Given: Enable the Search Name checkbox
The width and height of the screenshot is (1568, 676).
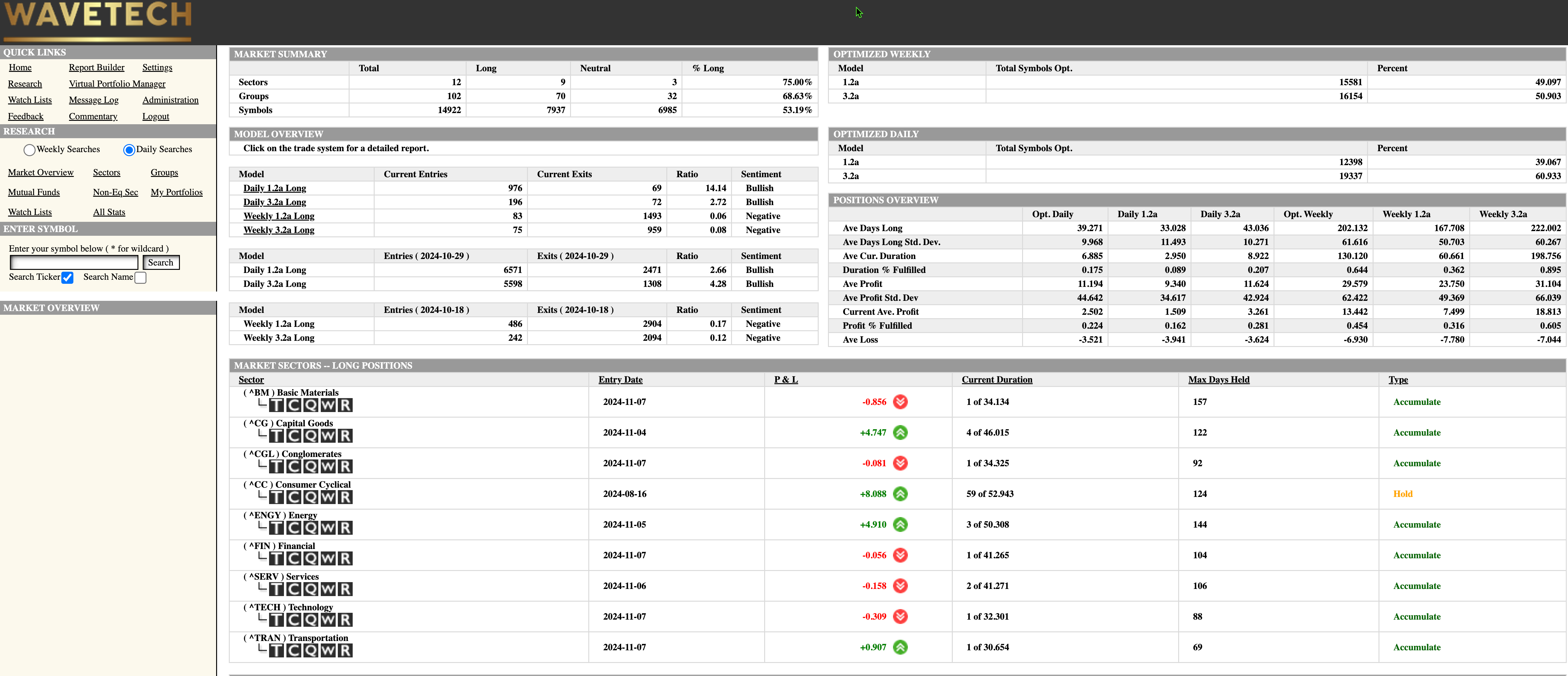Looking at the screenshot, I should pyautogui.click(x=141, y=278).
